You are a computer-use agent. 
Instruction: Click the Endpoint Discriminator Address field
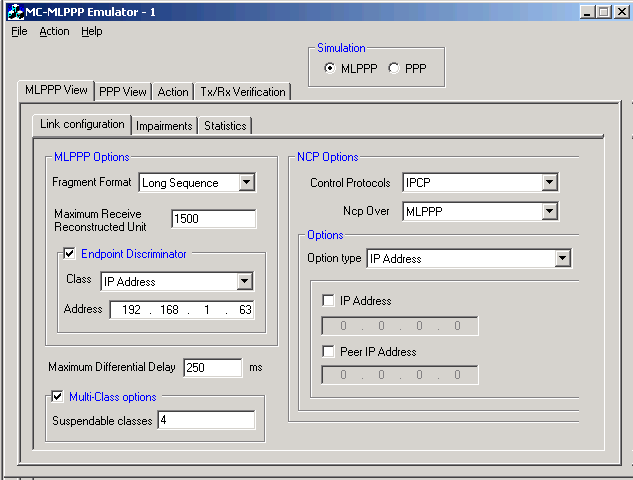coord(182,310)
